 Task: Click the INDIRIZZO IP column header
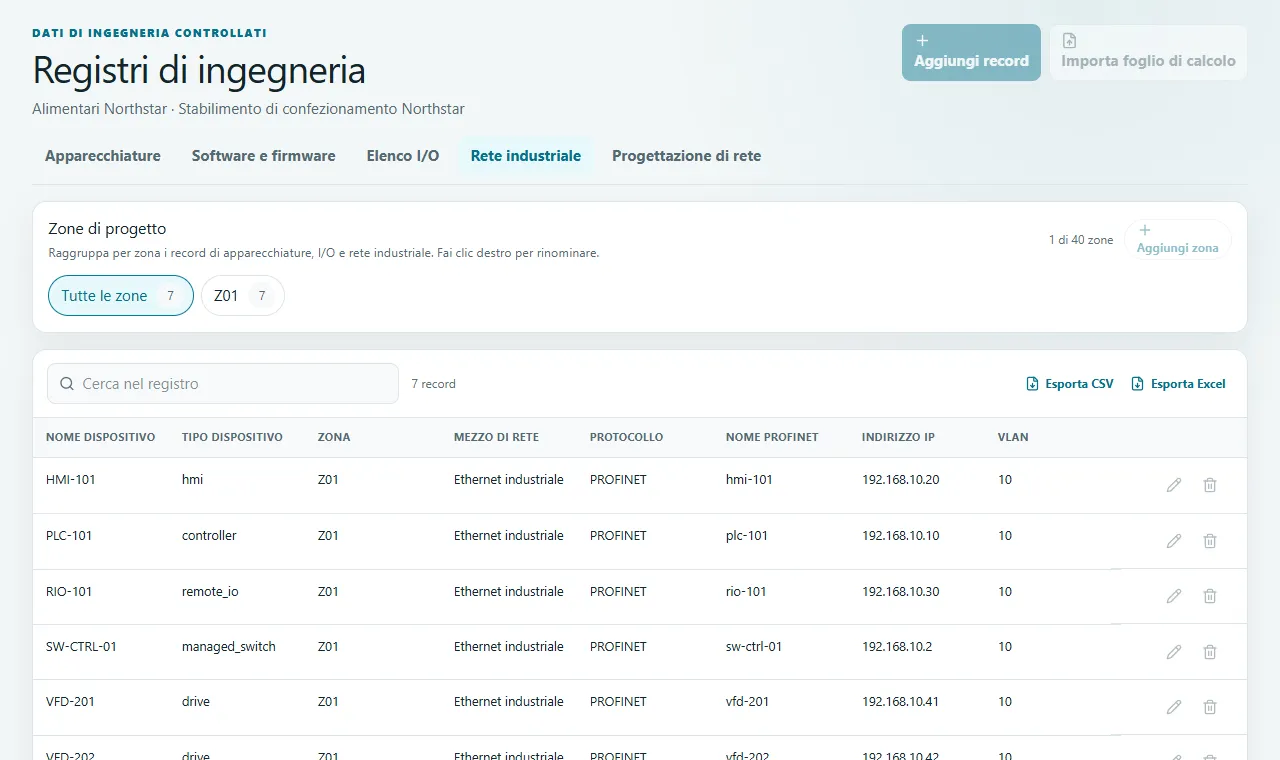coord(898,437)
